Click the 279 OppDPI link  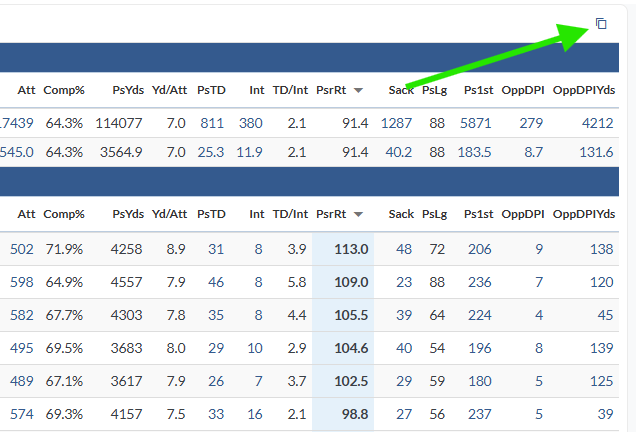coord(531,123)
